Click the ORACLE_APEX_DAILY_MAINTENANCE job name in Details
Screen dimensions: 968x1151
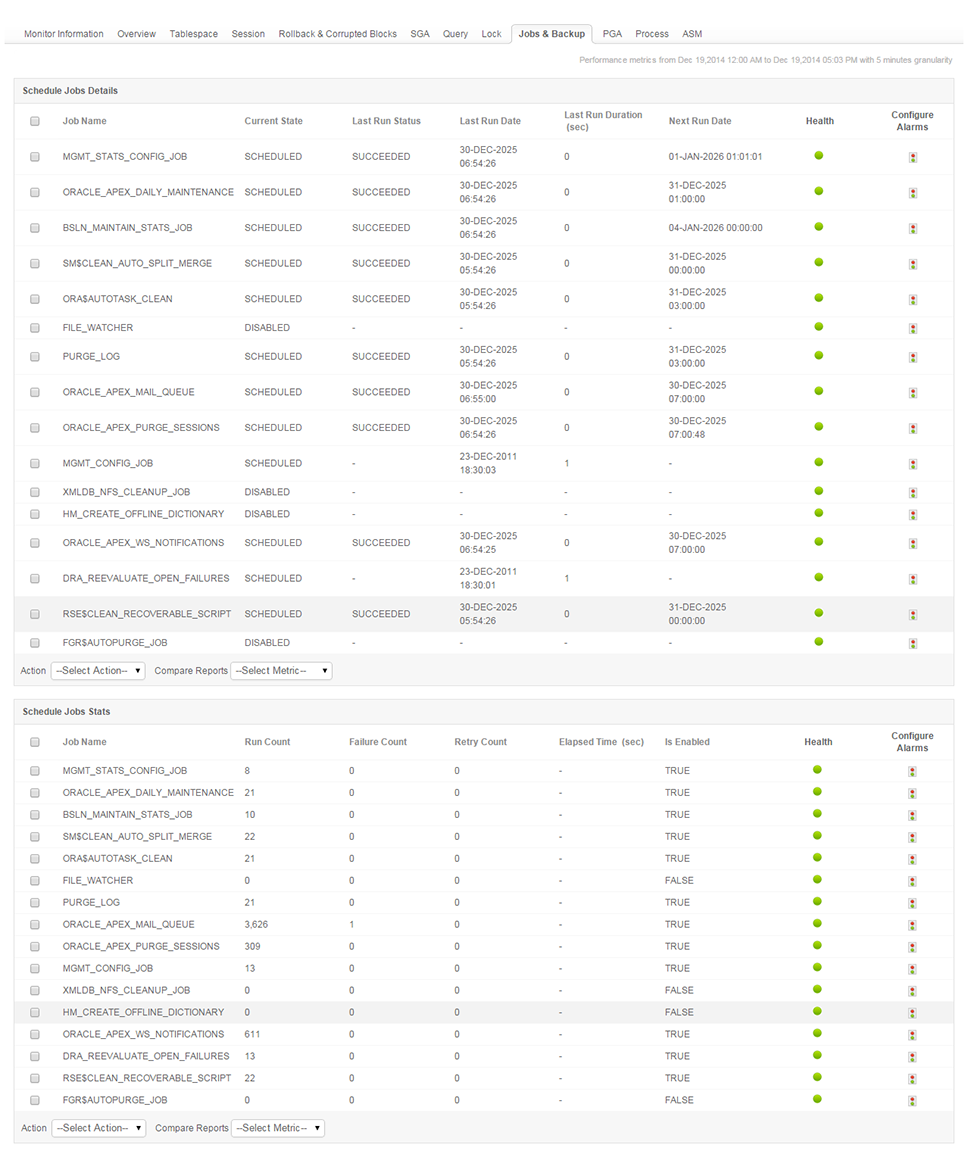(148, 192)
